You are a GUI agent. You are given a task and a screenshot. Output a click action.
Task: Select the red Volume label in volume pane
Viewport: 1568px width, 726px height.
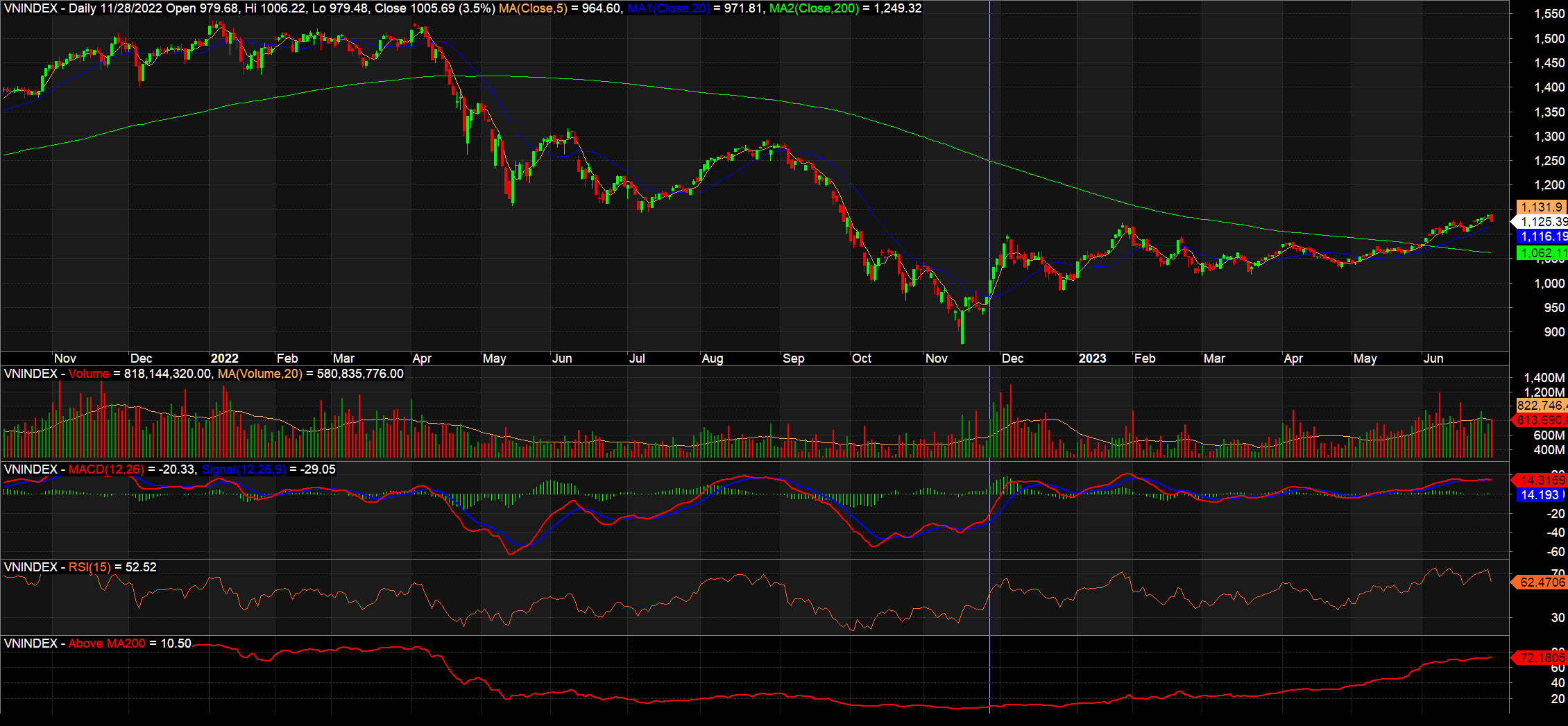coord(89,374)
